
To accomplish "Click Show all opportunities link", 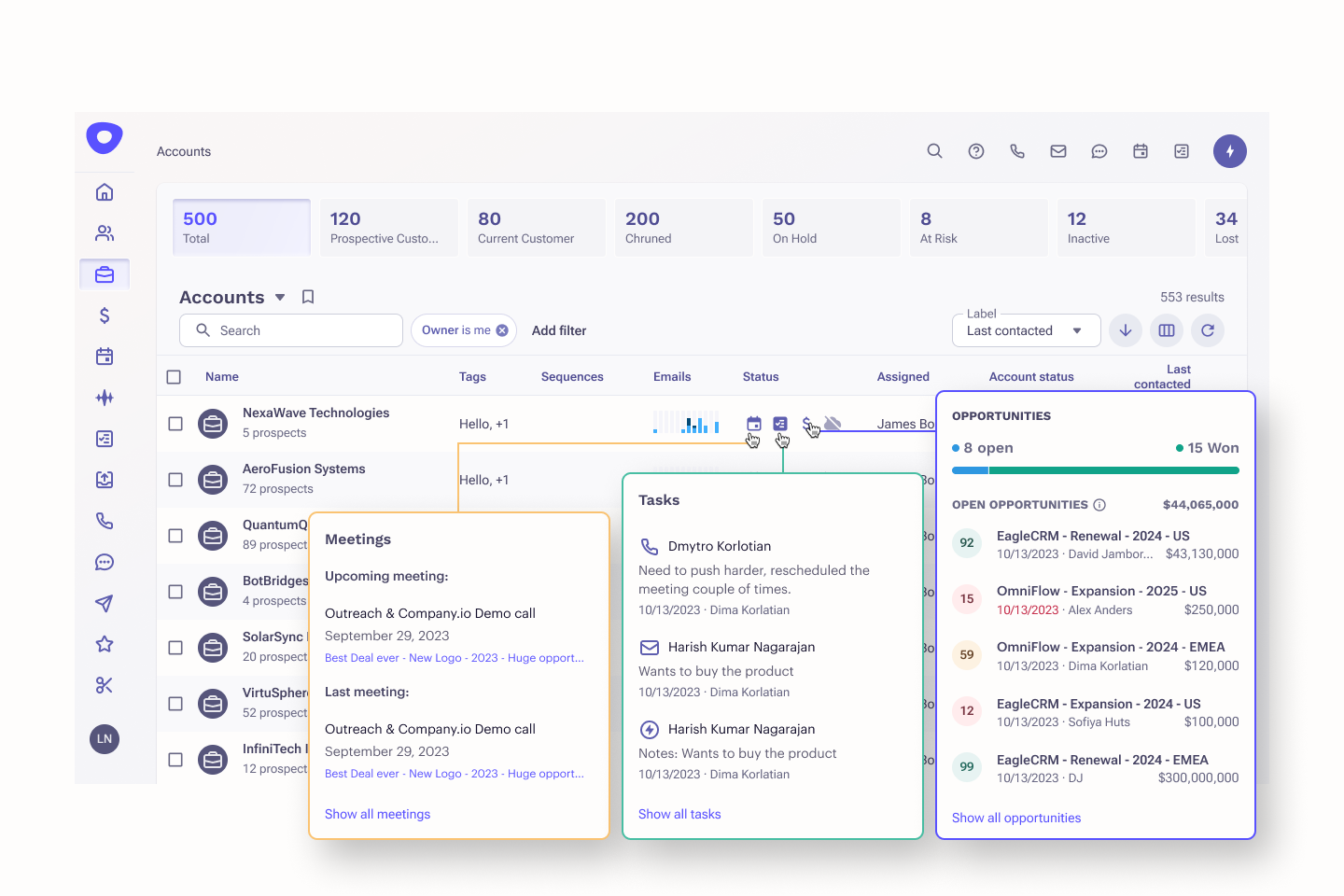I will pos(1016,818).
